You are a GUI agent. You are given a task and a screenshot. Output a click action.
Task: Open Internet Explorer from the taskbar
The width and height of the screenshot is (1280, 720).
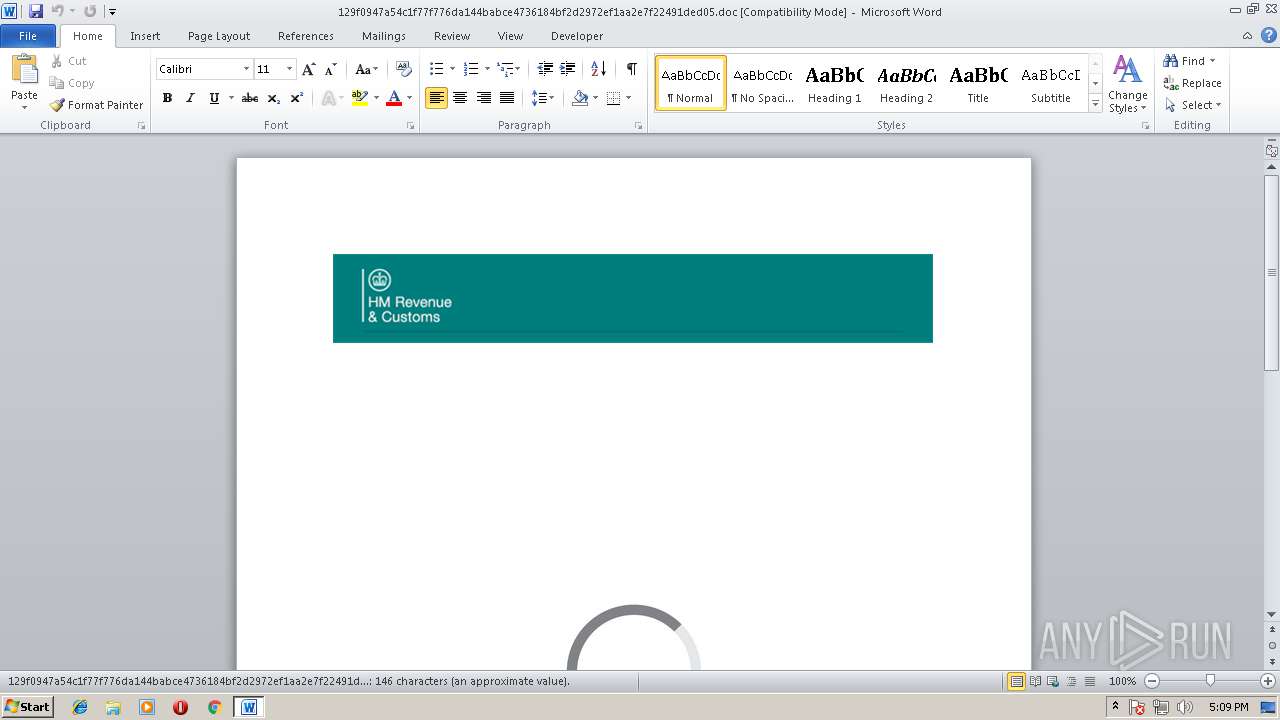80,707
